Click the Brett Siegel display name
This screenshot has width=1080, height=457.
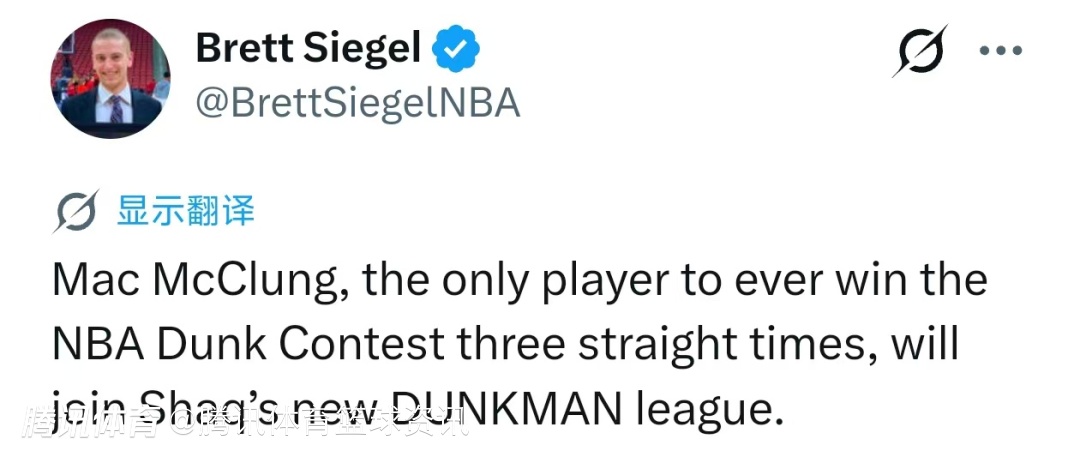307,47
